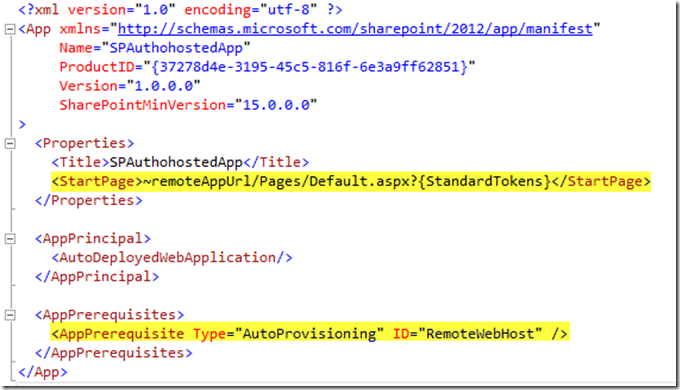
Task: Click the RemoteWebHost ID value
Action: pos(480,334)
